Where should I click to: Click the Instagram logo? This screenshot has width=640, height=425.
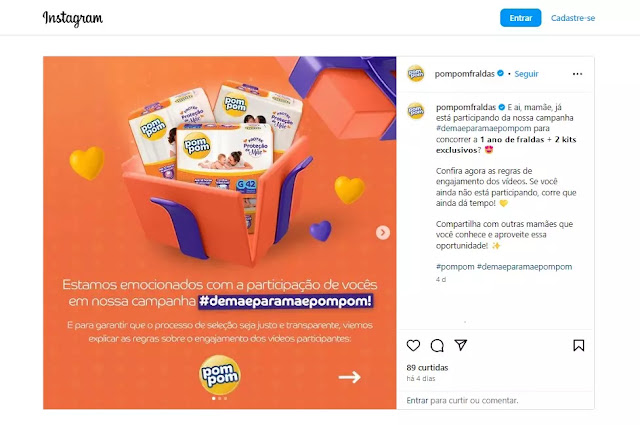(x=73, y=18)
